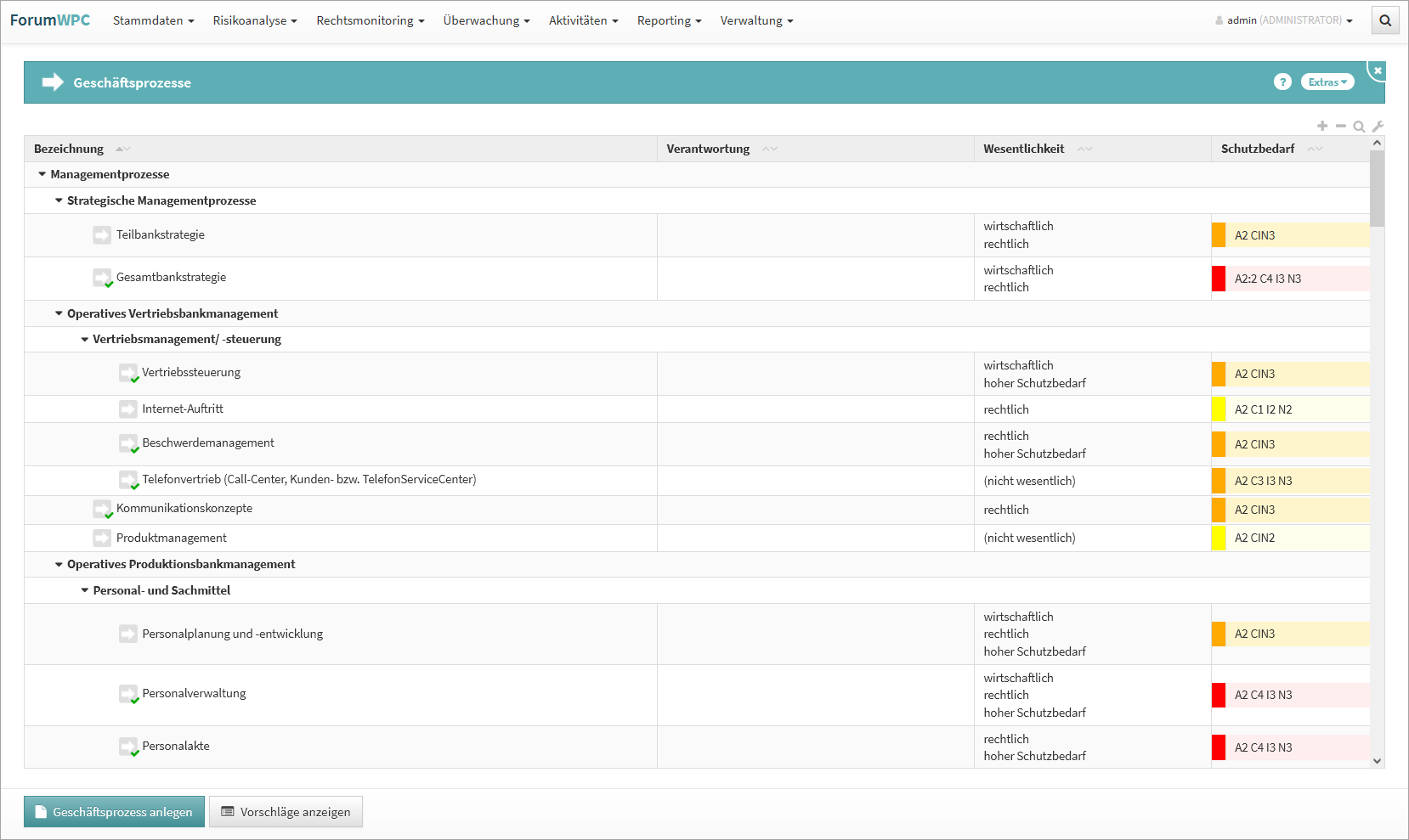Click the minus icon to collapse all rows
Screen dimensions: 1409x840
(1341, 126)
